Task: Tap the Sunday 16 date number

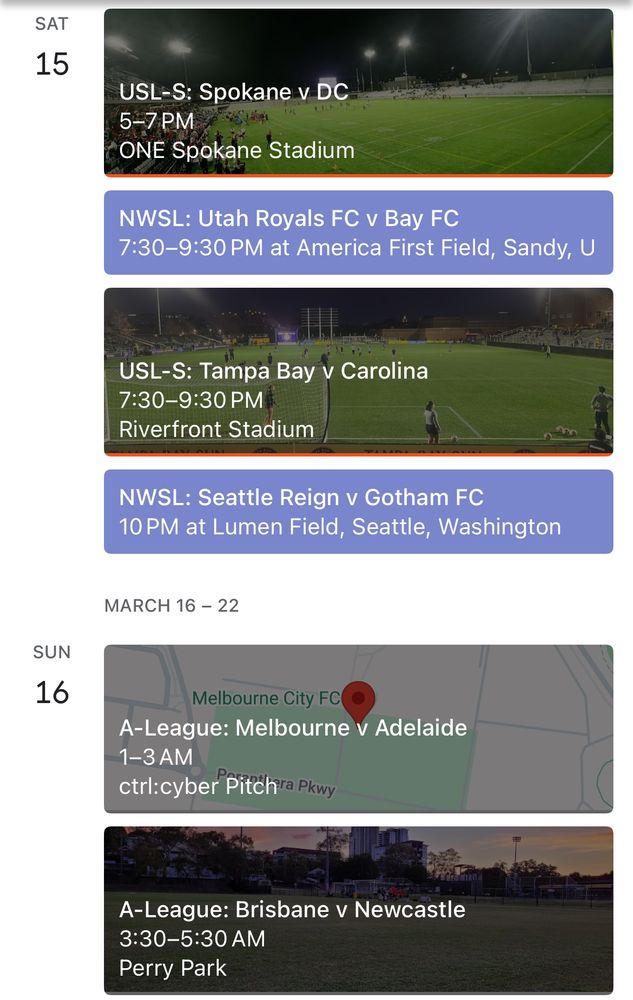Action: 52,692
